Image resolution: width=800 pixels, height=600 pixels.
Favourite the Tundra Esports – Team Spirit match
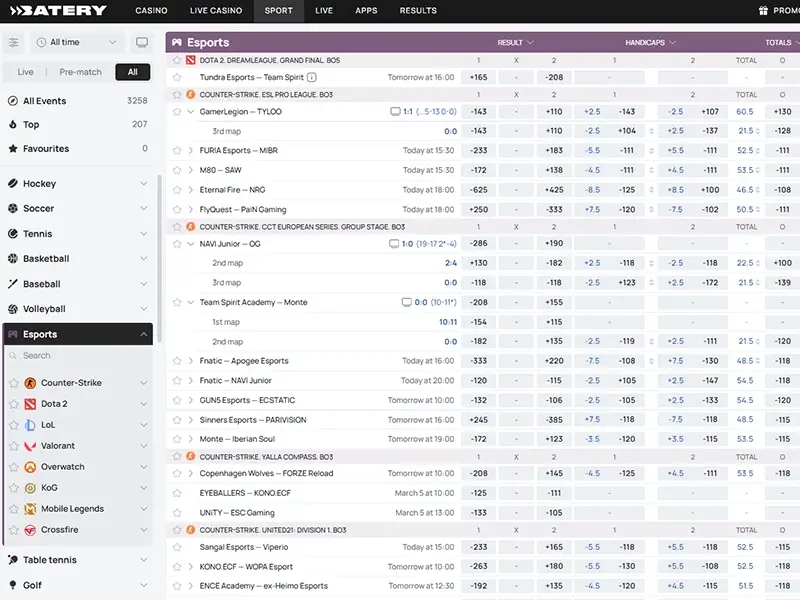(x=177, y=78)
